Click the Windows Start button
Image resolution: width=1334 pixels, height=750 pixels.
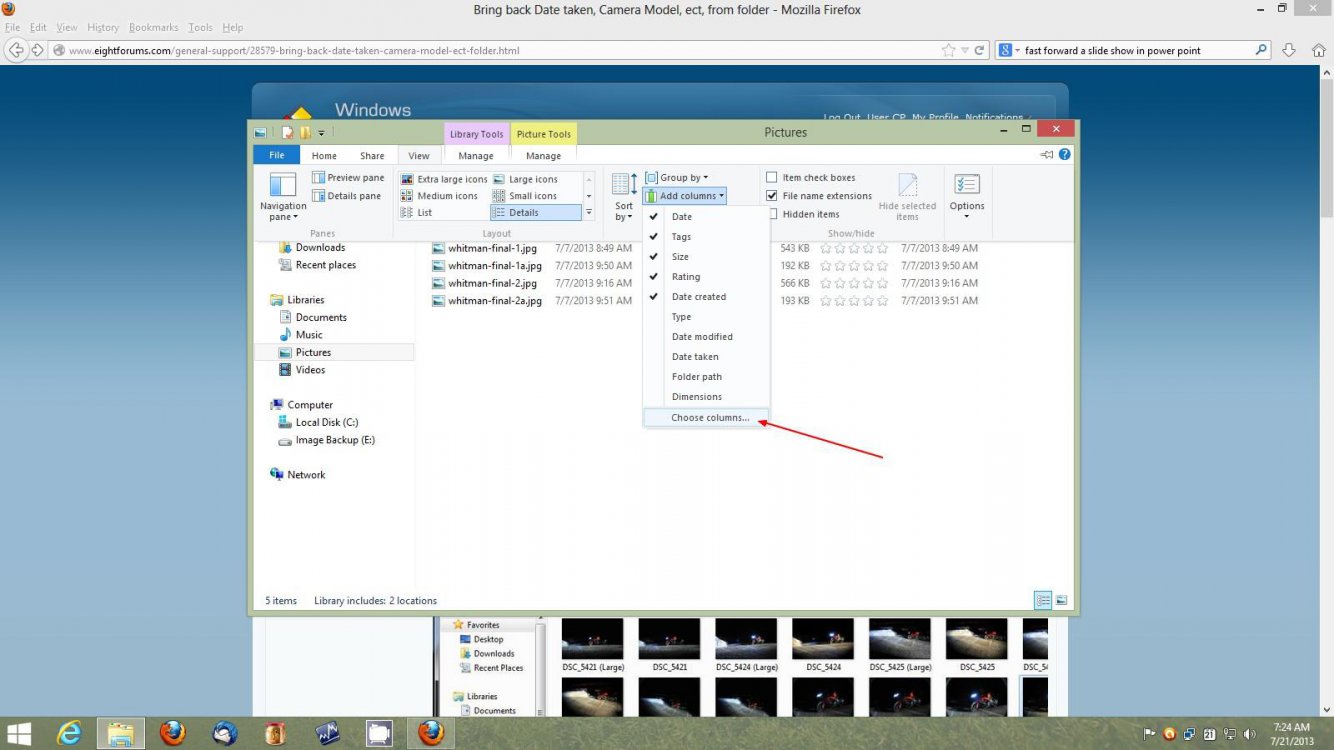(x=19, y=733)
